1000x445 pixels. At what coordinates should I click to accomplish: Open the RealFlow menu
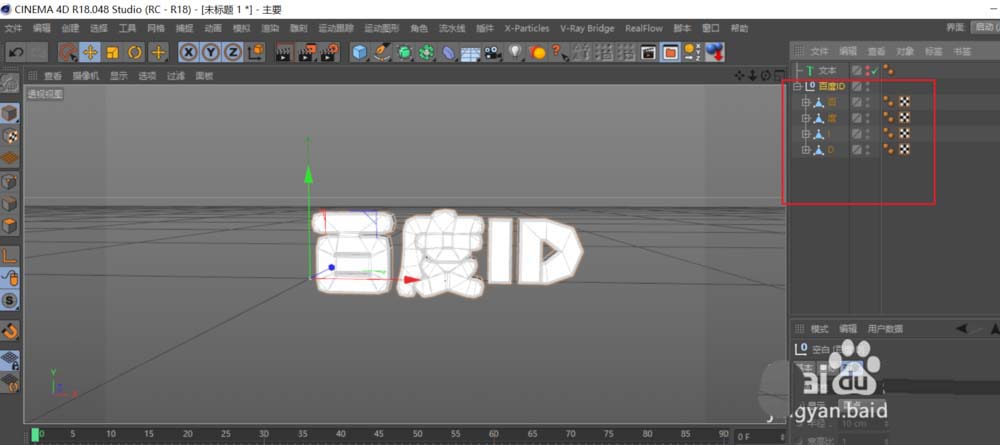click(643, 28)
